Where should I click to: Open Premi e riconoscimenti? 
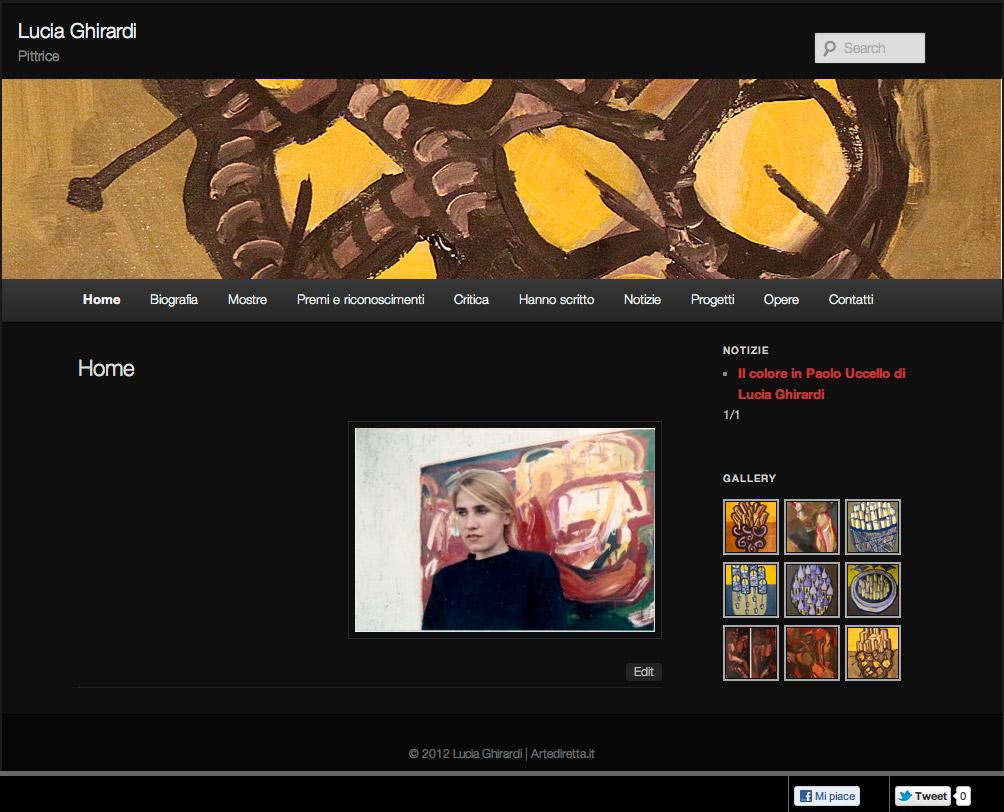click(360, 299)
